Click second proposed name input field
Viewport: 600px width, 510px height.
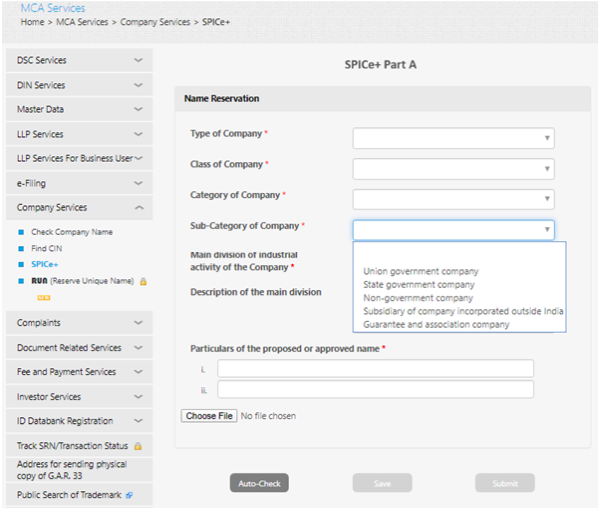coord(375,390)
